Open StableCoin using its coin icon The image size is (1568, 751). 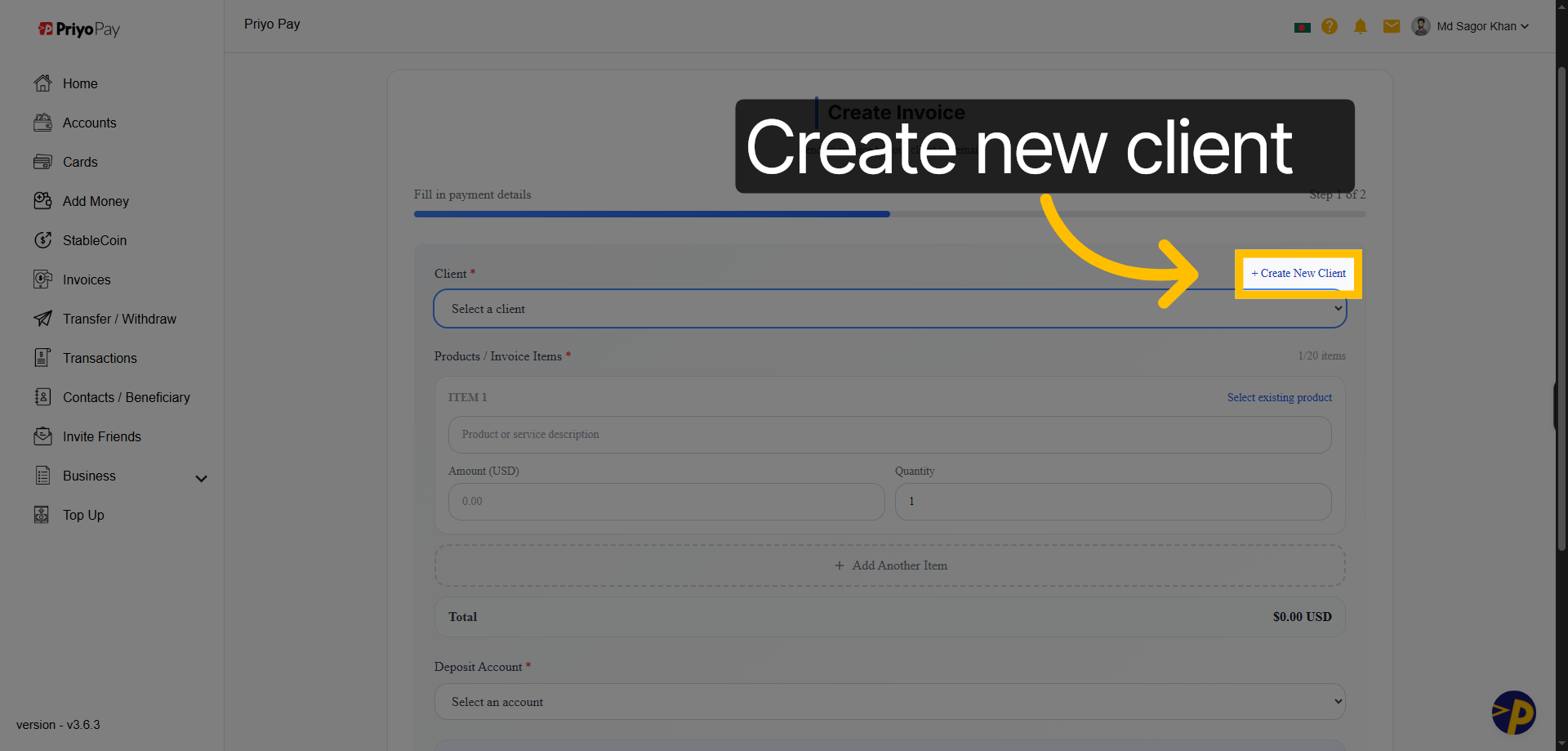pyautogui.click(x=42, y=240)
